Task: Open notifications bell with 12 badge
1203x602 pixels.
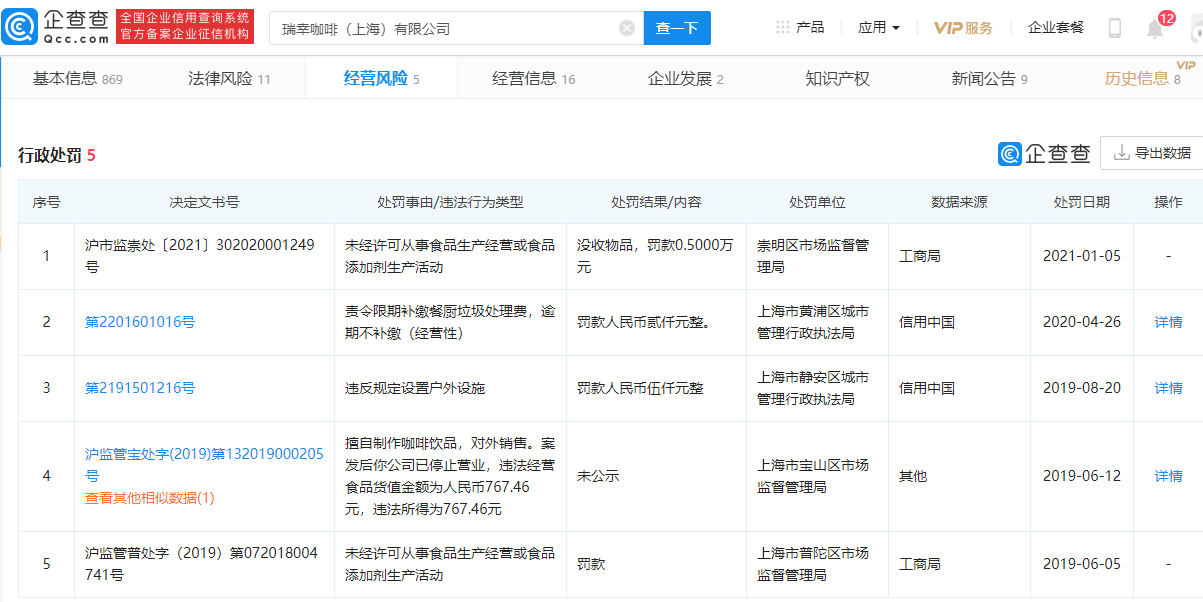Action: coord(1155,28)
